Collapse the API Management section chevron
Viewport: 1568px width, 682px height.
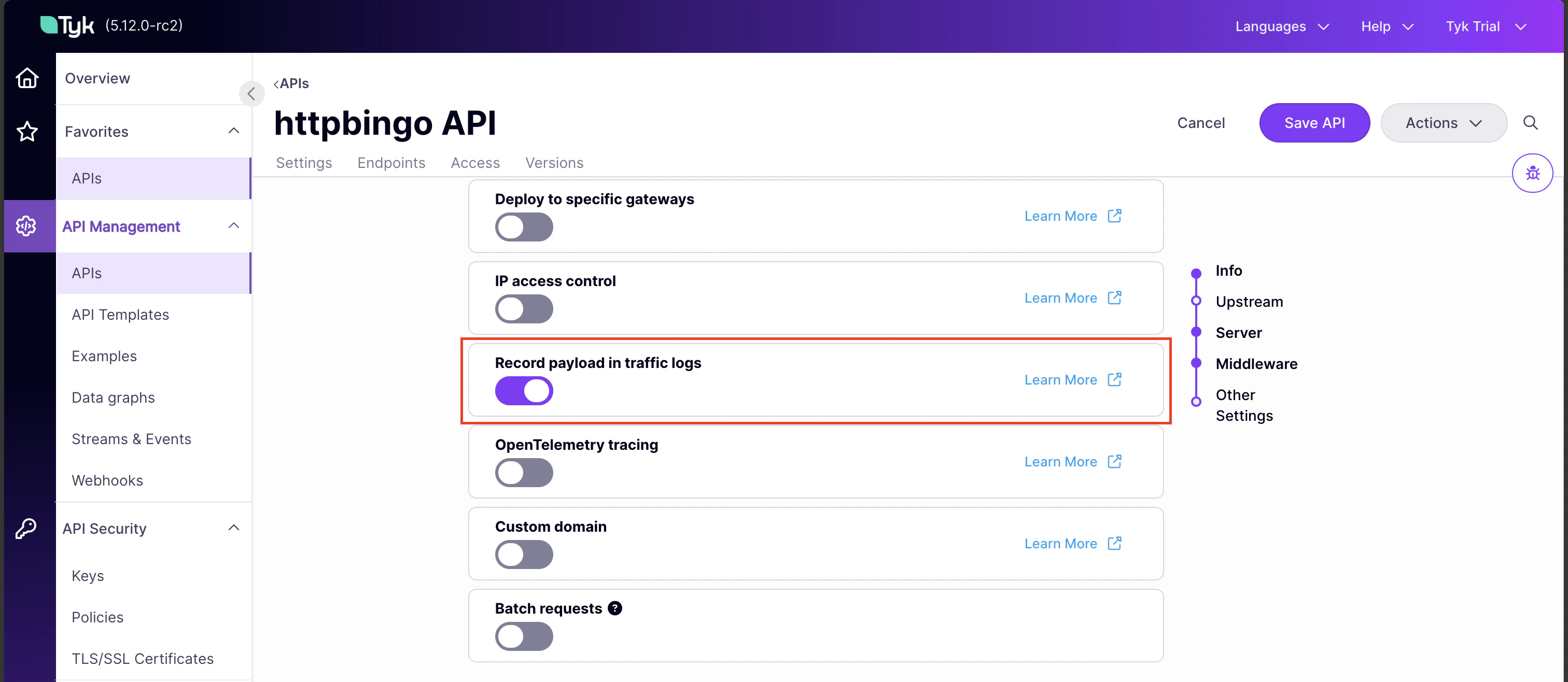(x=234, y=226)
